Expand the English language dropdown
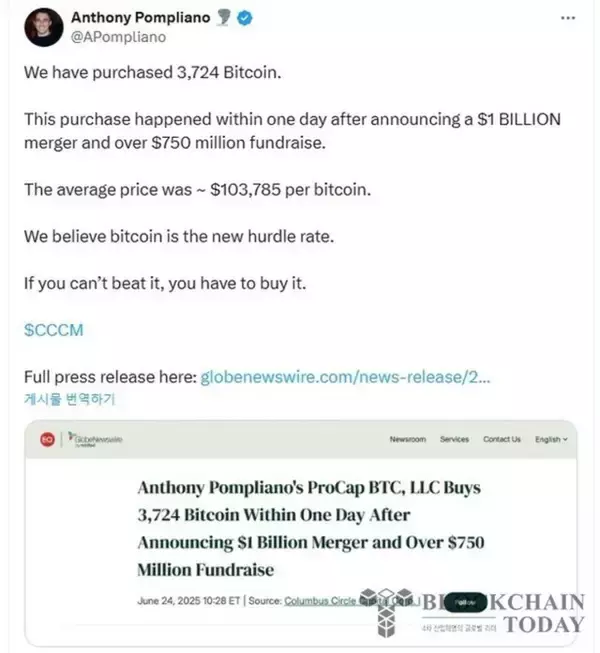Image resolution: width=600 pixels, height=653 pixels. pos(551,439)
